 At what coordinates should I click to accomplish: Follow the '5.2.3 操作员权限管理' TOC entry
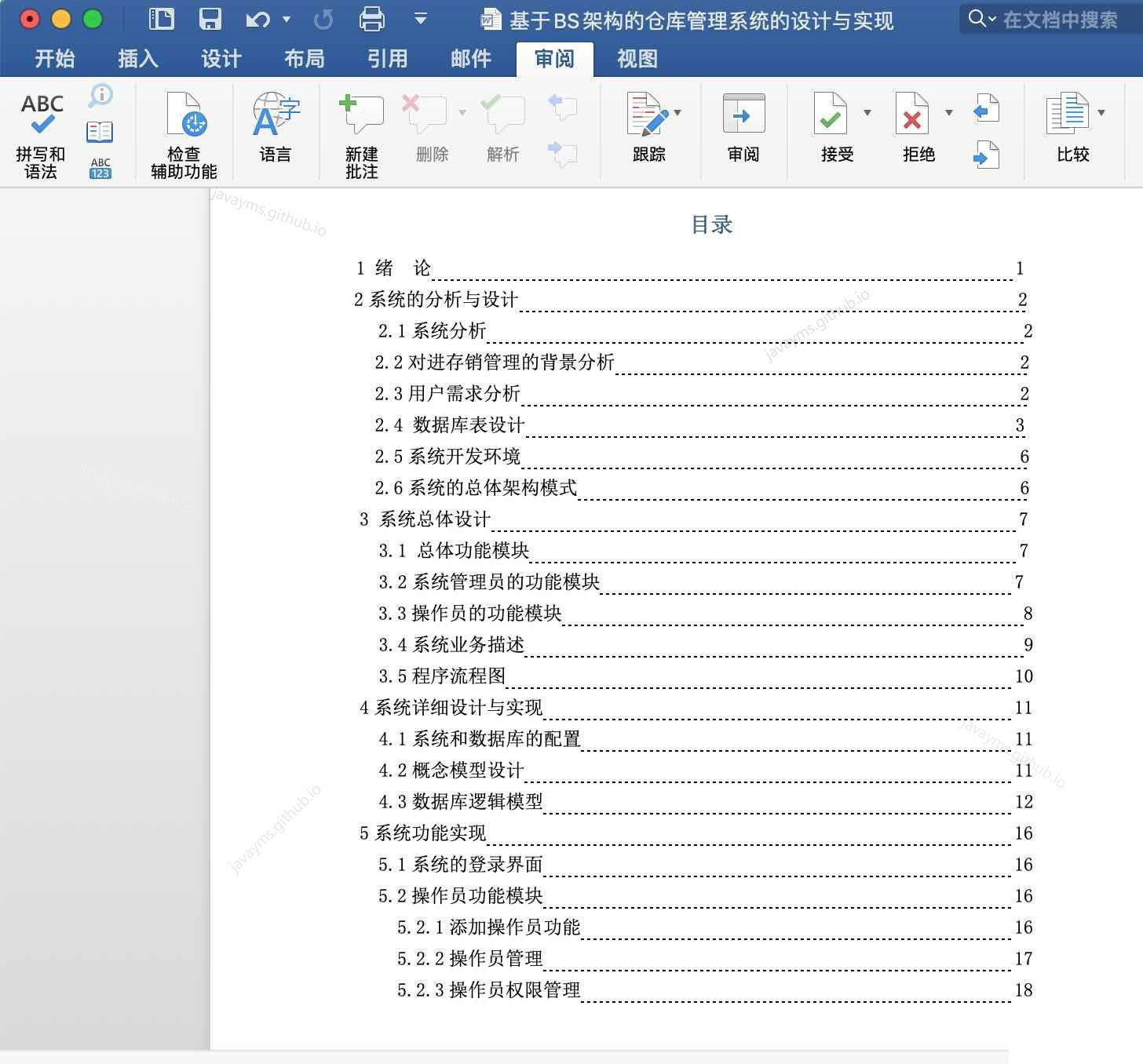click(x=714, y=990)
